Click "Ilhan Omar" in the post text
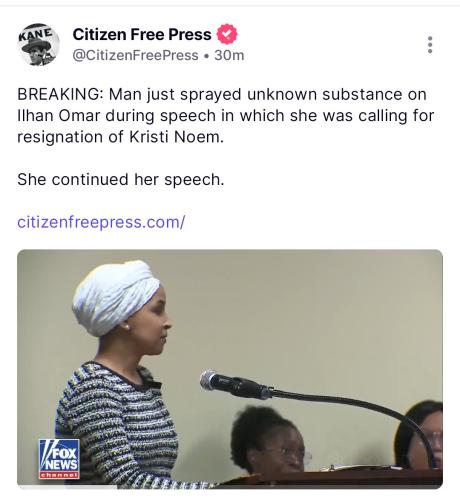Viewport: 460px width, 500px height. (59, 116)
